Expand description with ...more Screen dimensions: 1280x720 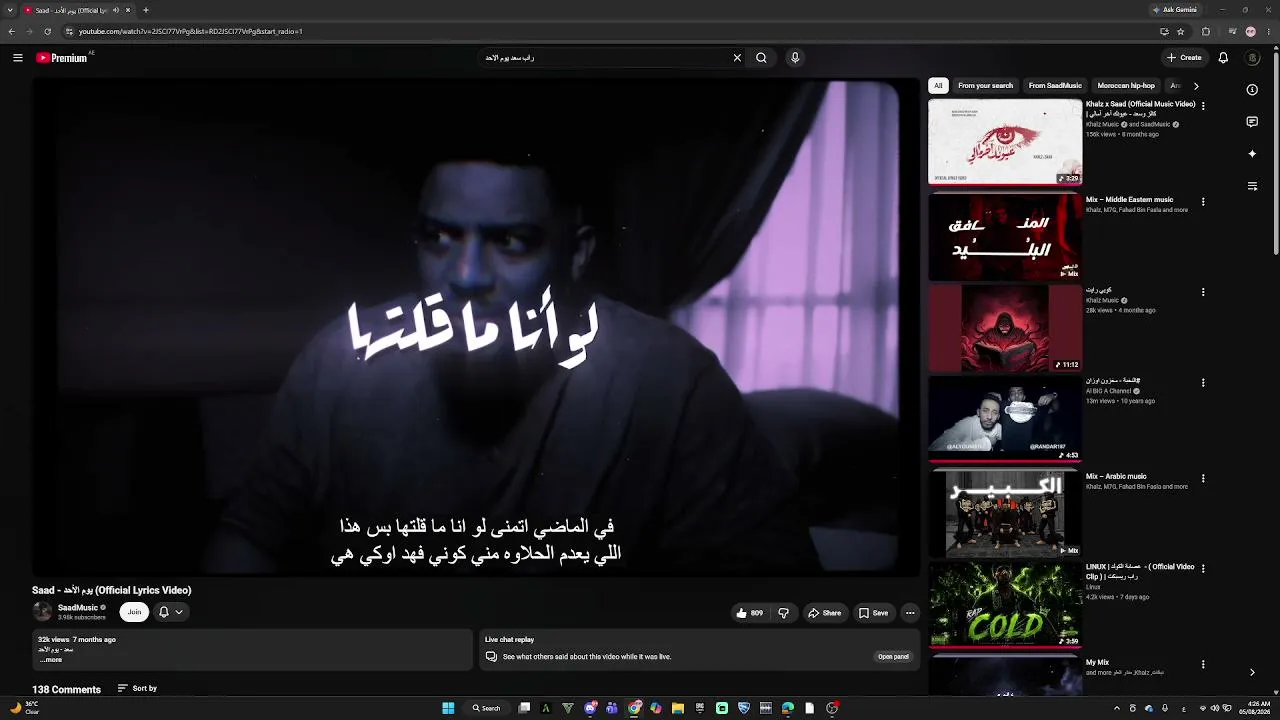coord(51,660)
